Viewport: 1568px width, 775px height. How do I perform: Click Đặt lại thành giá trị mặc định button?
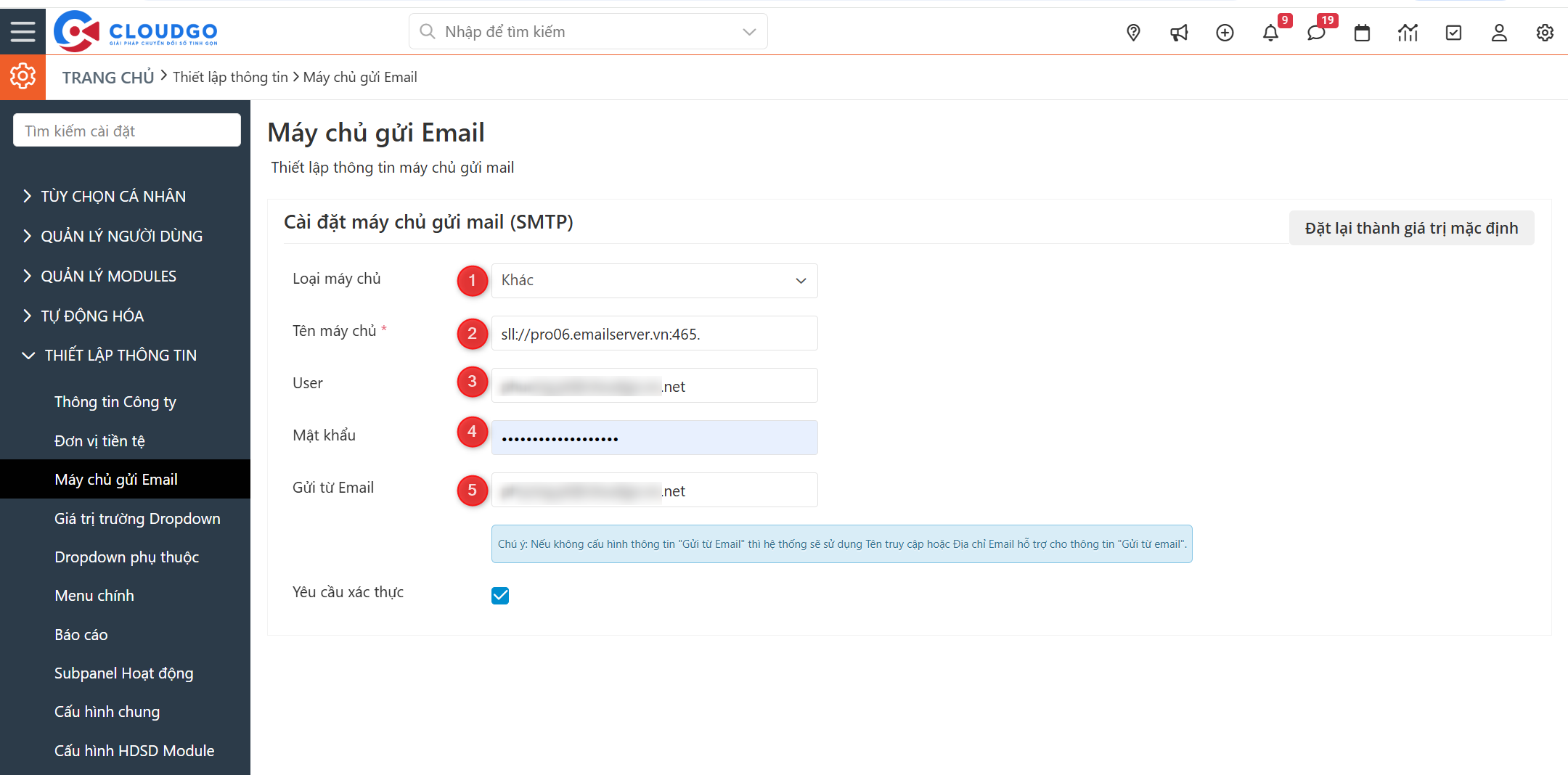point(1411,227)
